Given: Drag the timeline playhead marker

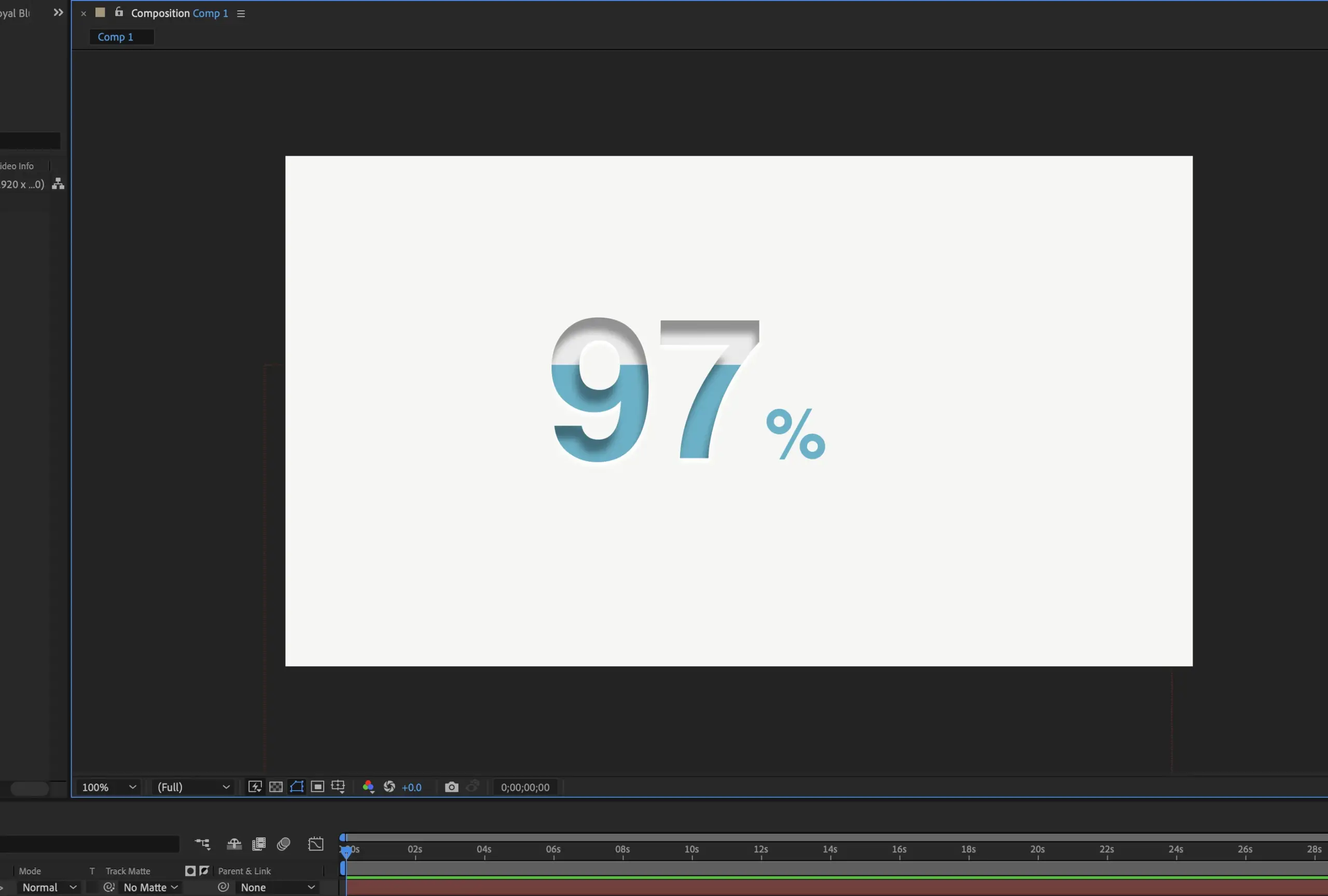Looking at the screenshot, I should pyautogui.click(x=347, y=849).
